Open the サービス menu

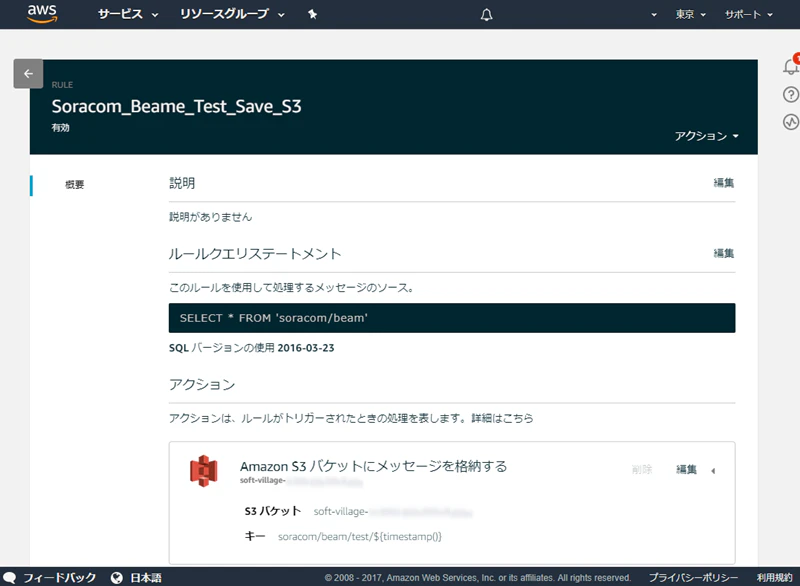coord(128,14)
